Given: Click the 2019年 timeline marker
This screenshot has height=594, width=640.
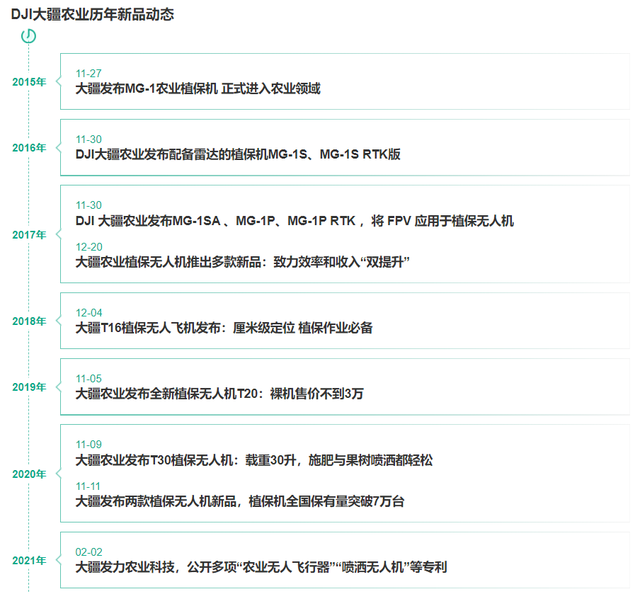Looking at the screenshot, I should 29,387.
